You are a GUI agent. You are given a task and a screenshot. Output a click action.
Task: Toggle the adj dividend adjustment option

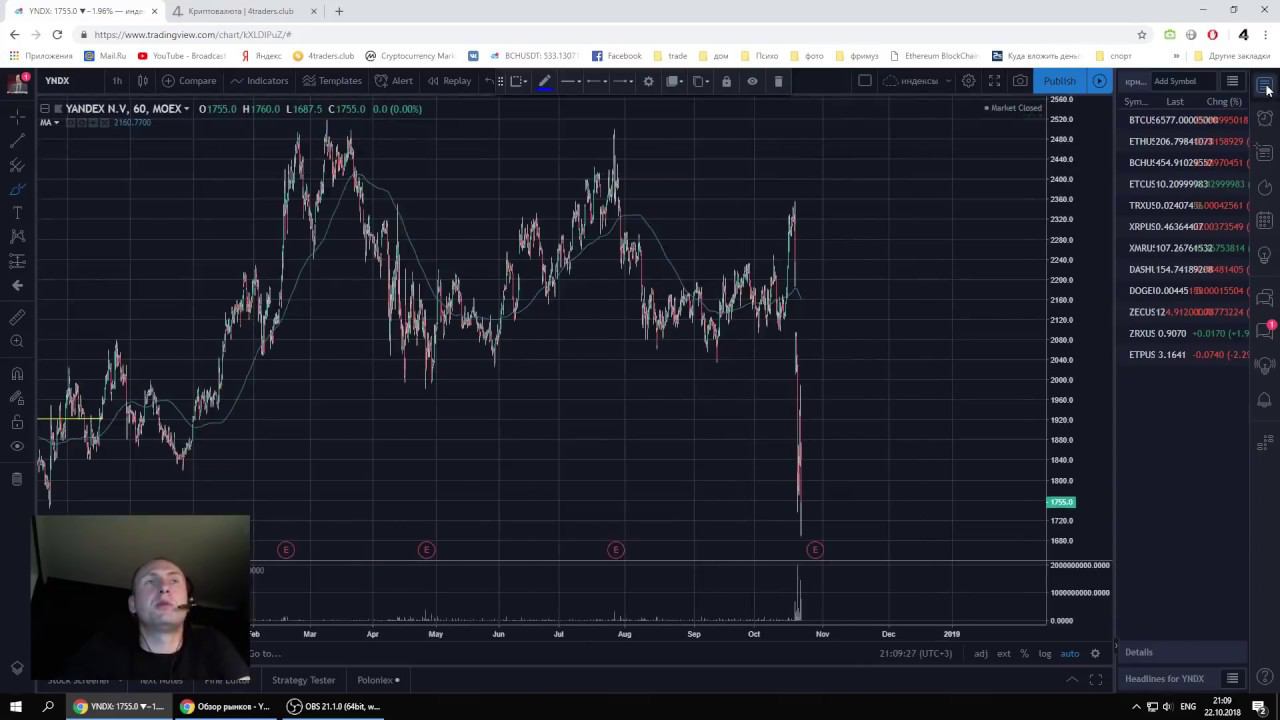pyautogui.click(x=981, y=654)
